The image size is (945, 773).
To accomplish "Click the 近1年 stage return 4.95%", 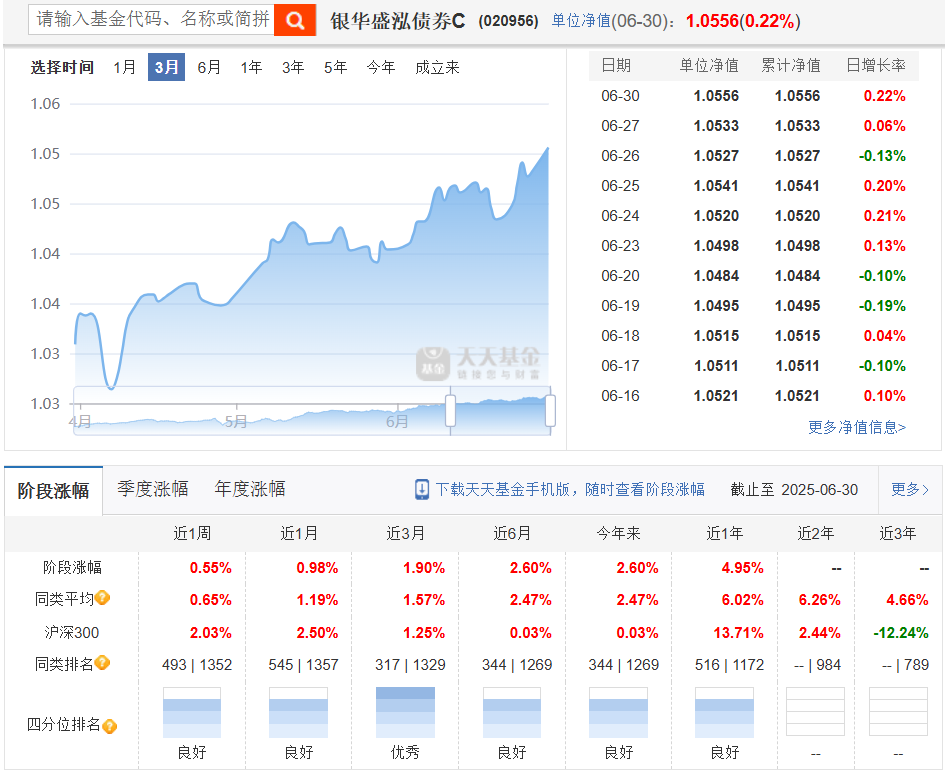I will 742,568.
